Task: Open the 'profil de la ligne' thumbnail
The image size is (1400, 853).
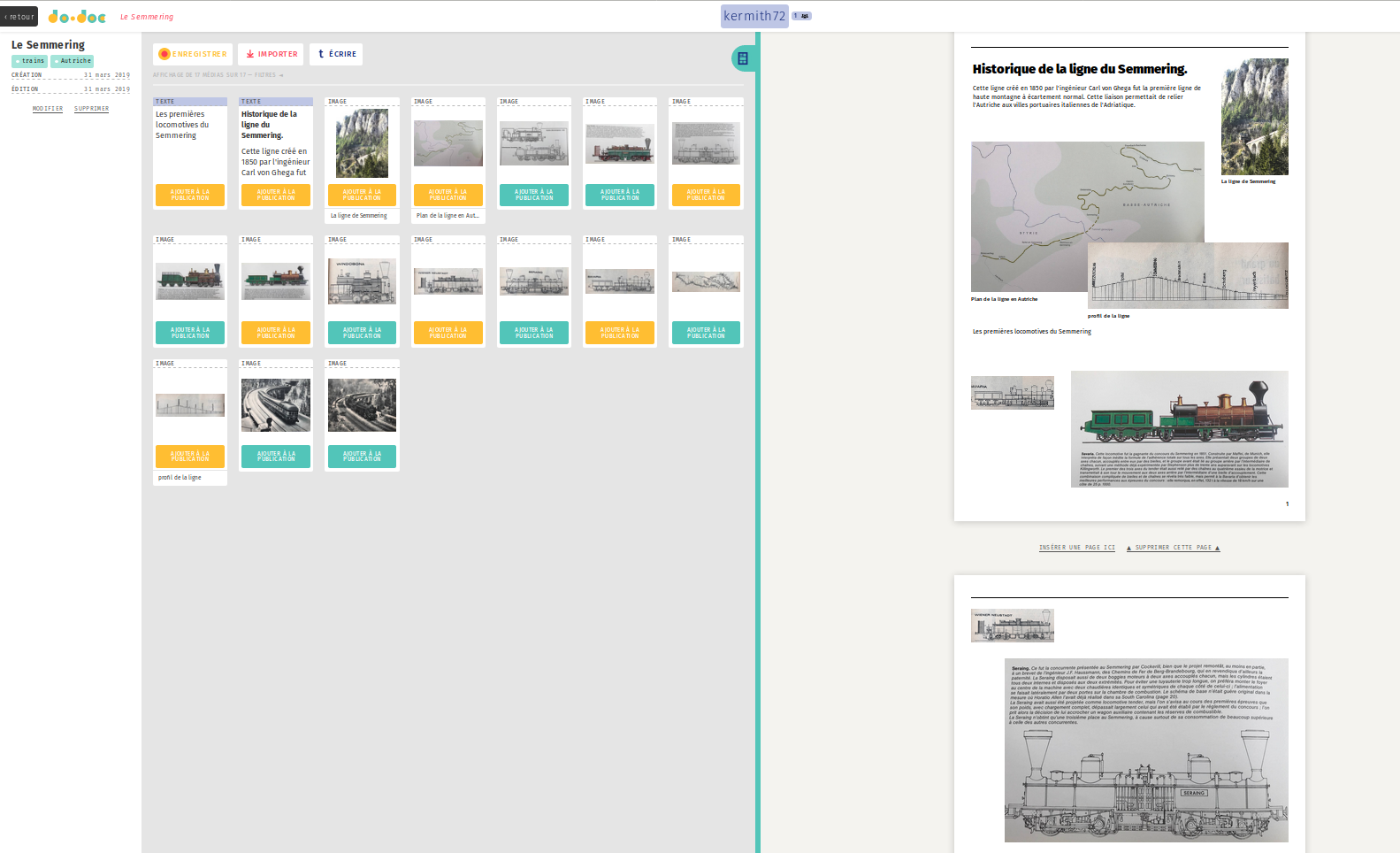Action: (x=190, y=405)
